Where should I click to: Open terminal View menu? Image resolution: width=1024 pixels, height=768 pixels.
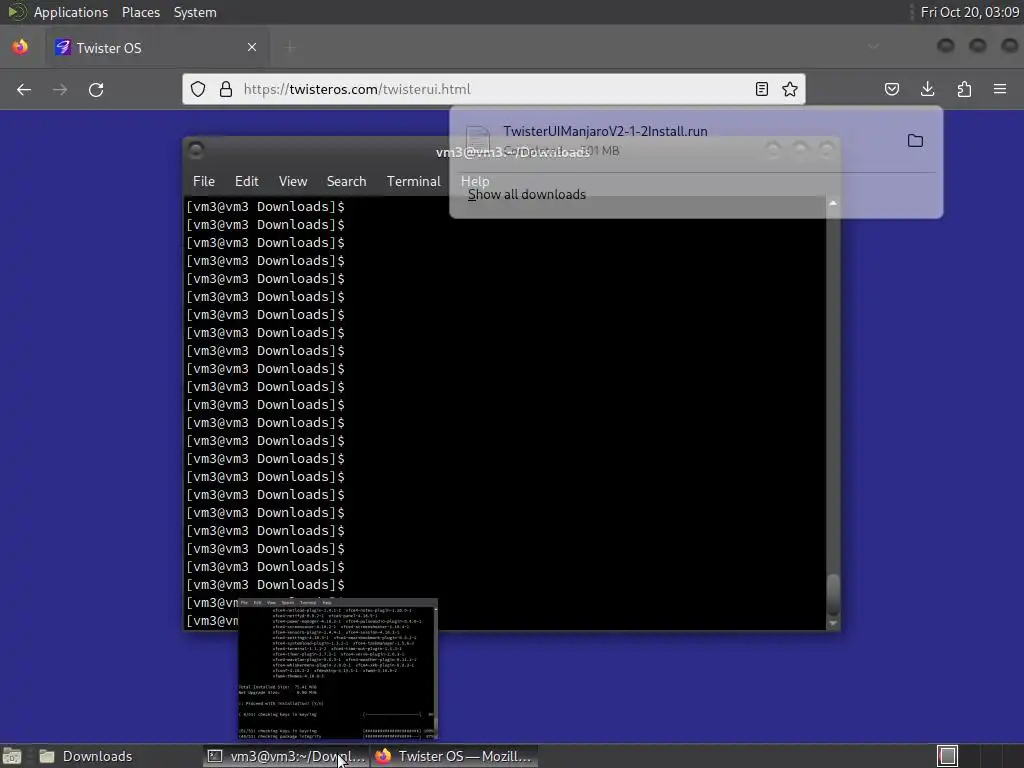click(x=293, y=182)
